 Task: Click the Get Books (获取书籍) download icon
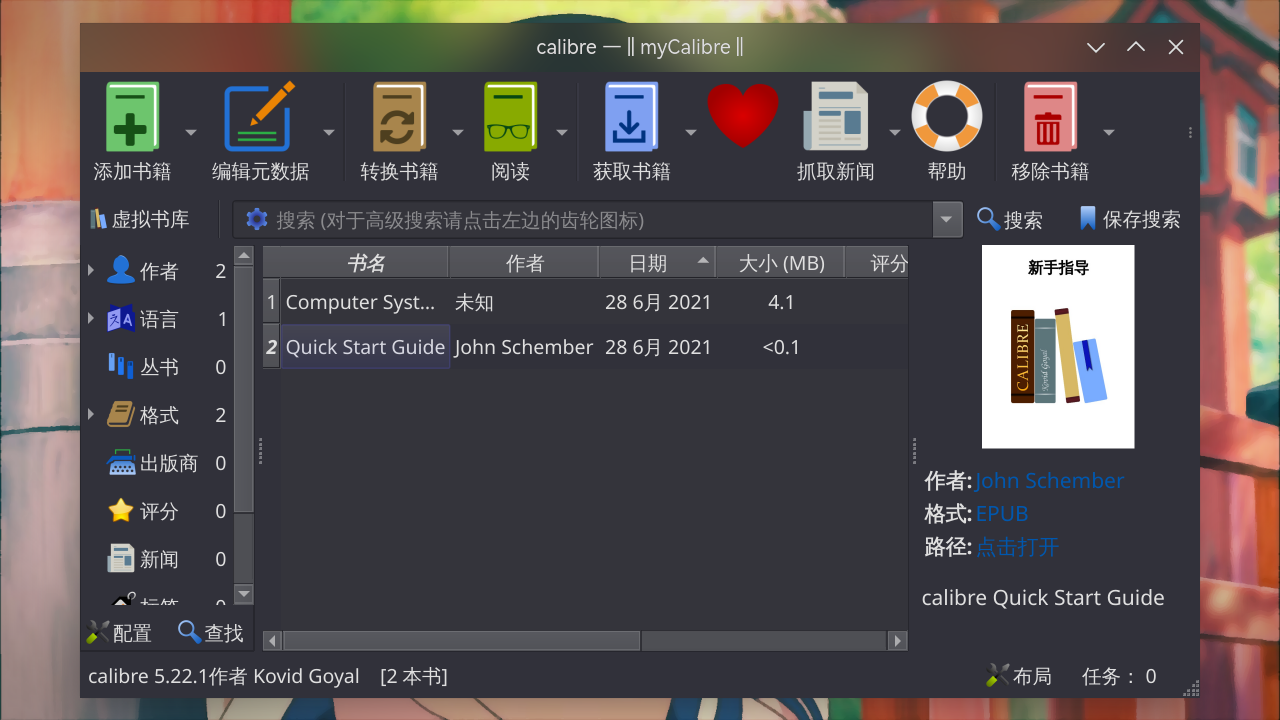(631, 118)
